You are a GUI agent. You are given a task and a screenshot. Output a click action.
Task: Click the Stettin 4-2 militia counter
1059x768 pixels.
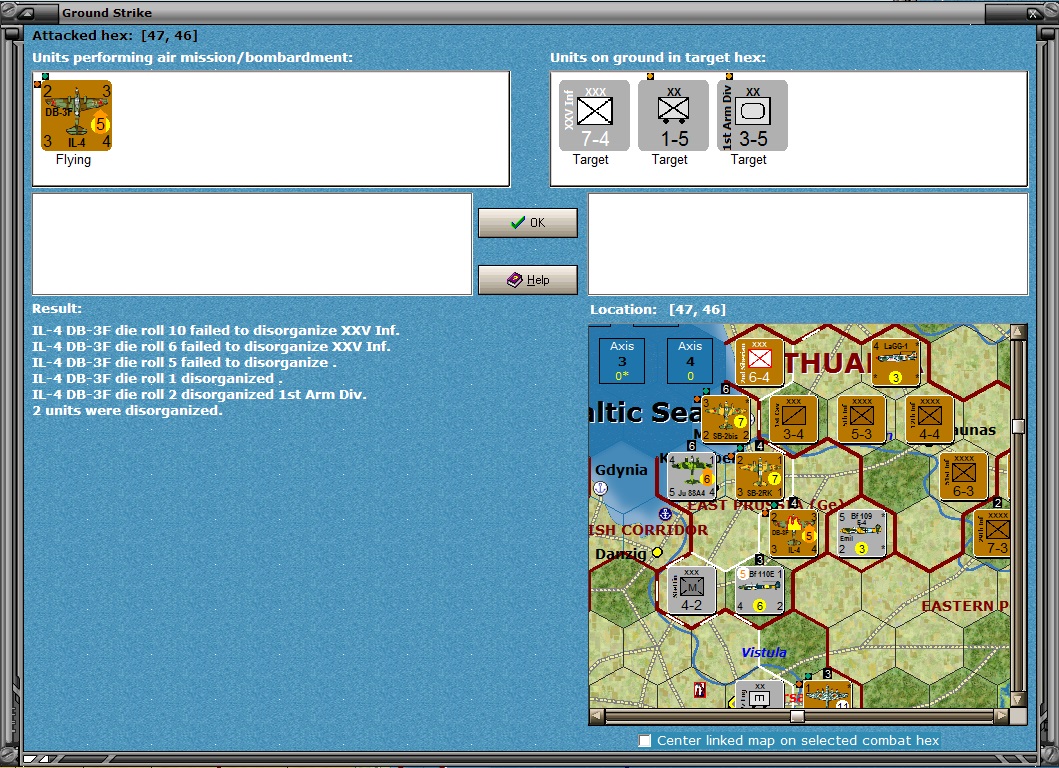pyautogui.click(x=692, y=590)
